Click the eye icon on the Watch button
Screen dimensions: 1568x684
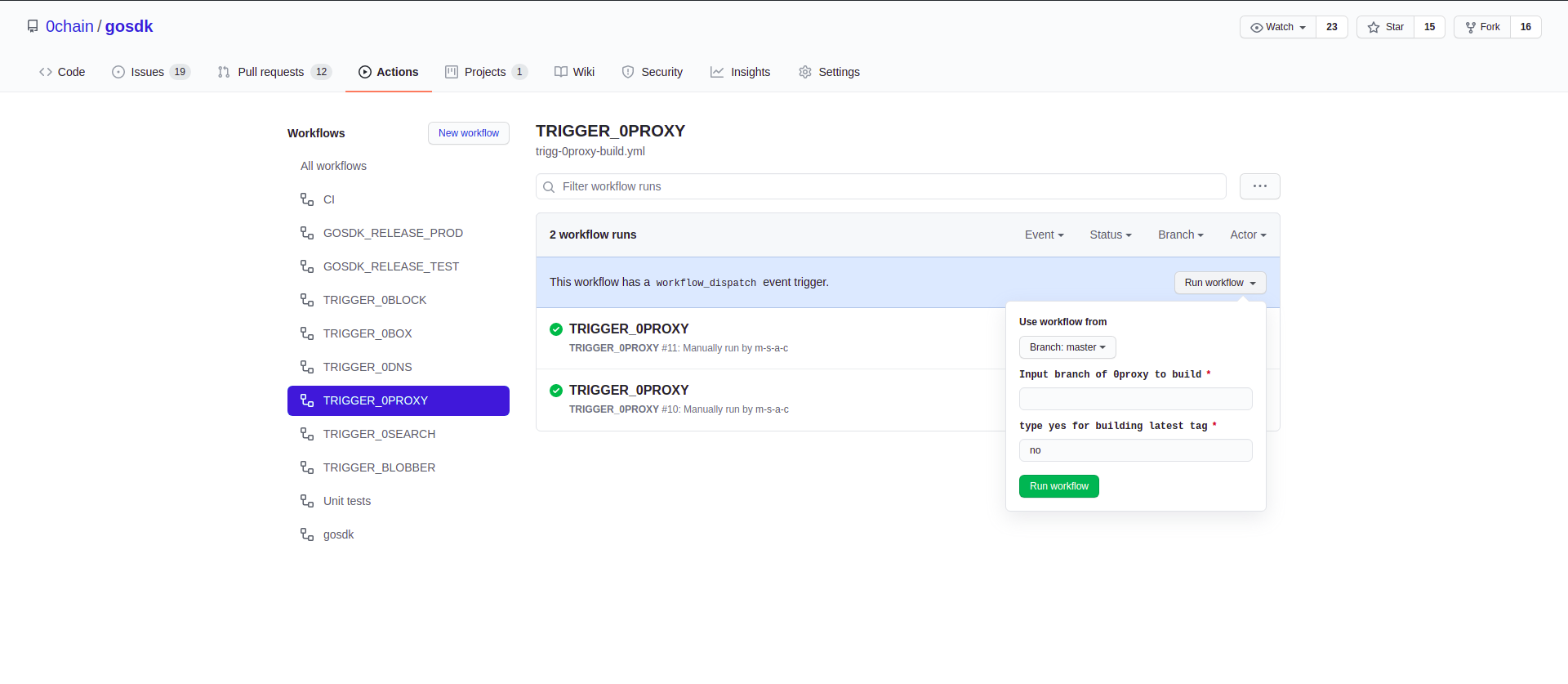pos(1256,28)
